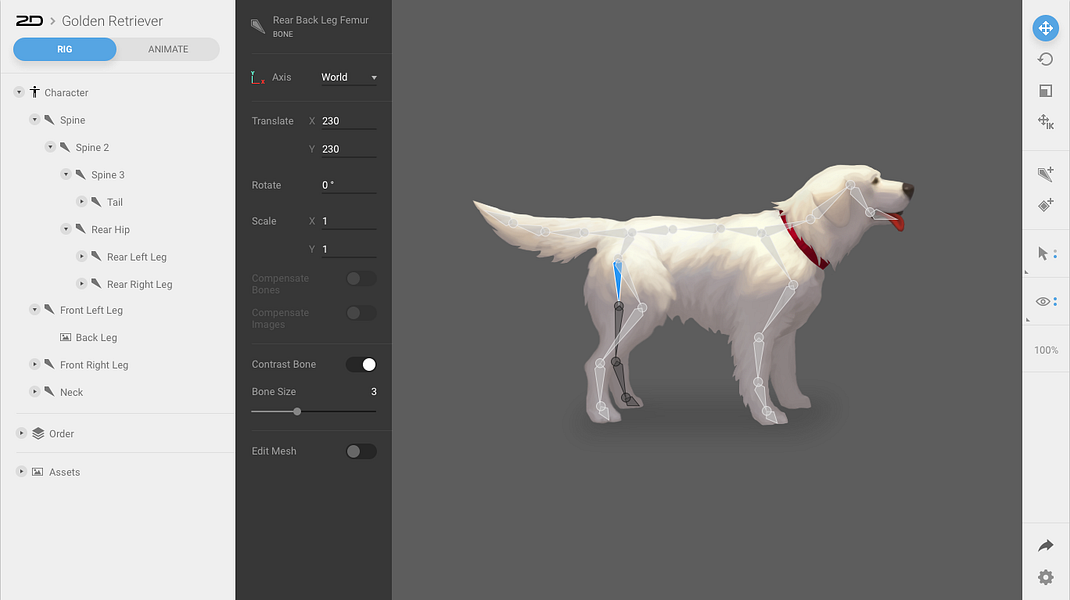Activate the Rotate tool
Image resolution: width=1070 pixels, height=600 pixels.
[1044, 60]
